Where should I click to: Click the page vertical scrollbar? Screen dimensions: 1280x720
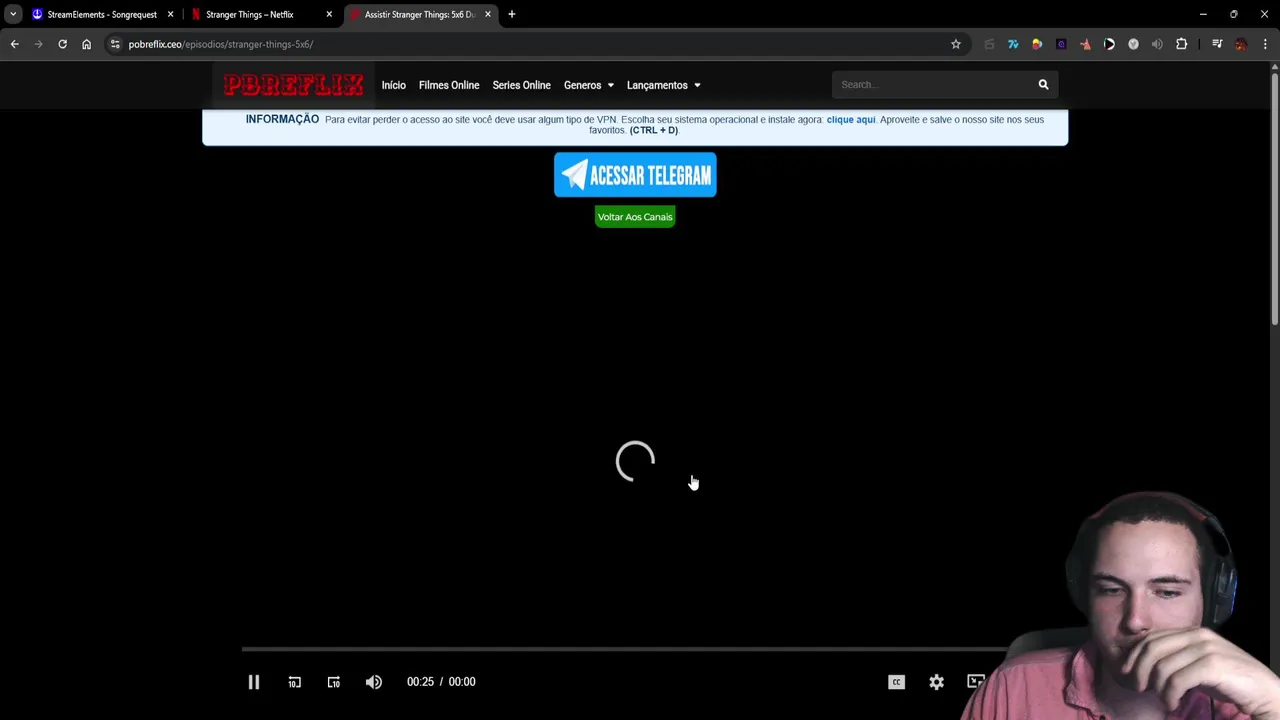point(1275,198)
